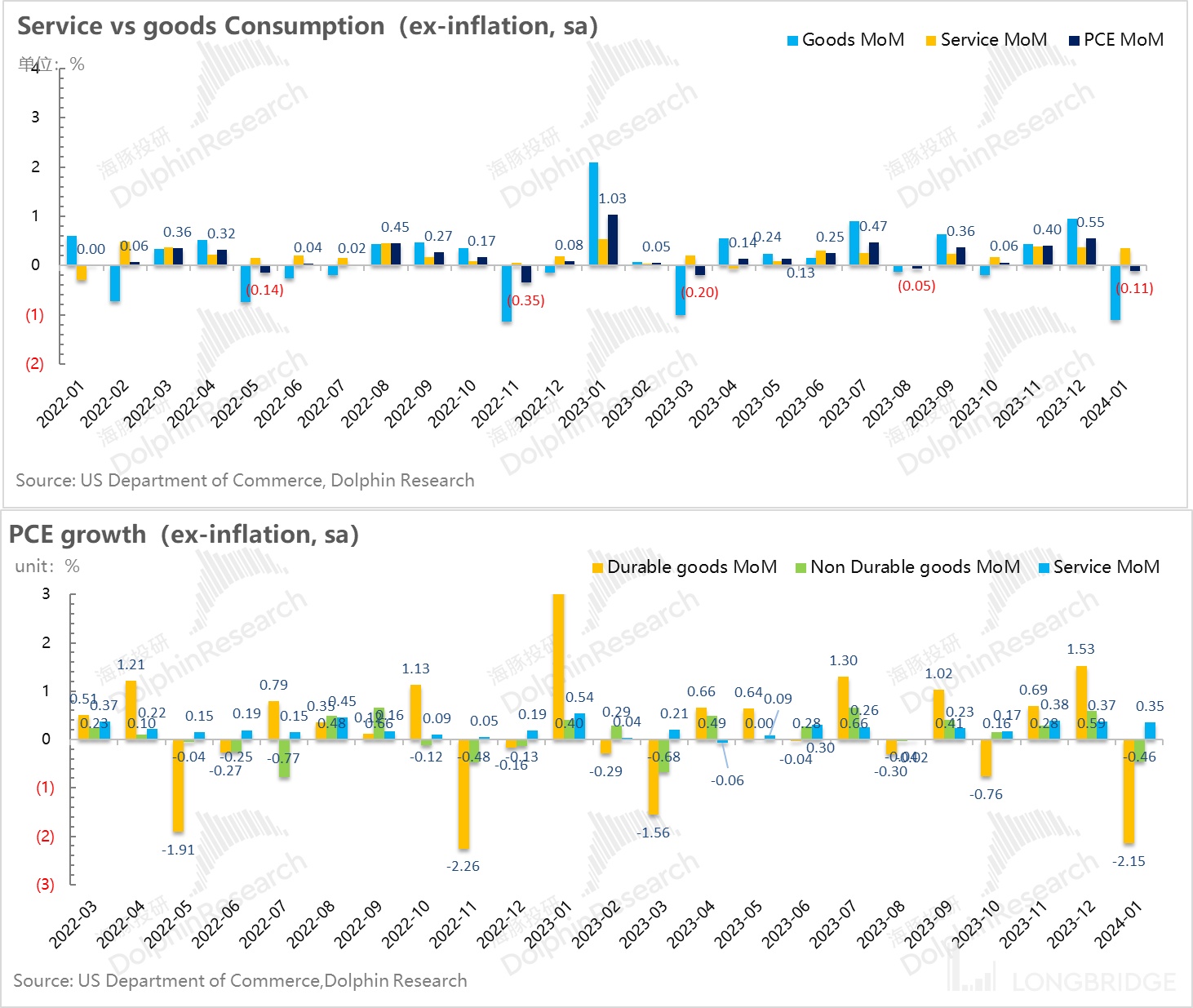Screen dimensions: 1193x1008
Task: Click the -2.26 data label in the bottom chart
Action: 463,866
